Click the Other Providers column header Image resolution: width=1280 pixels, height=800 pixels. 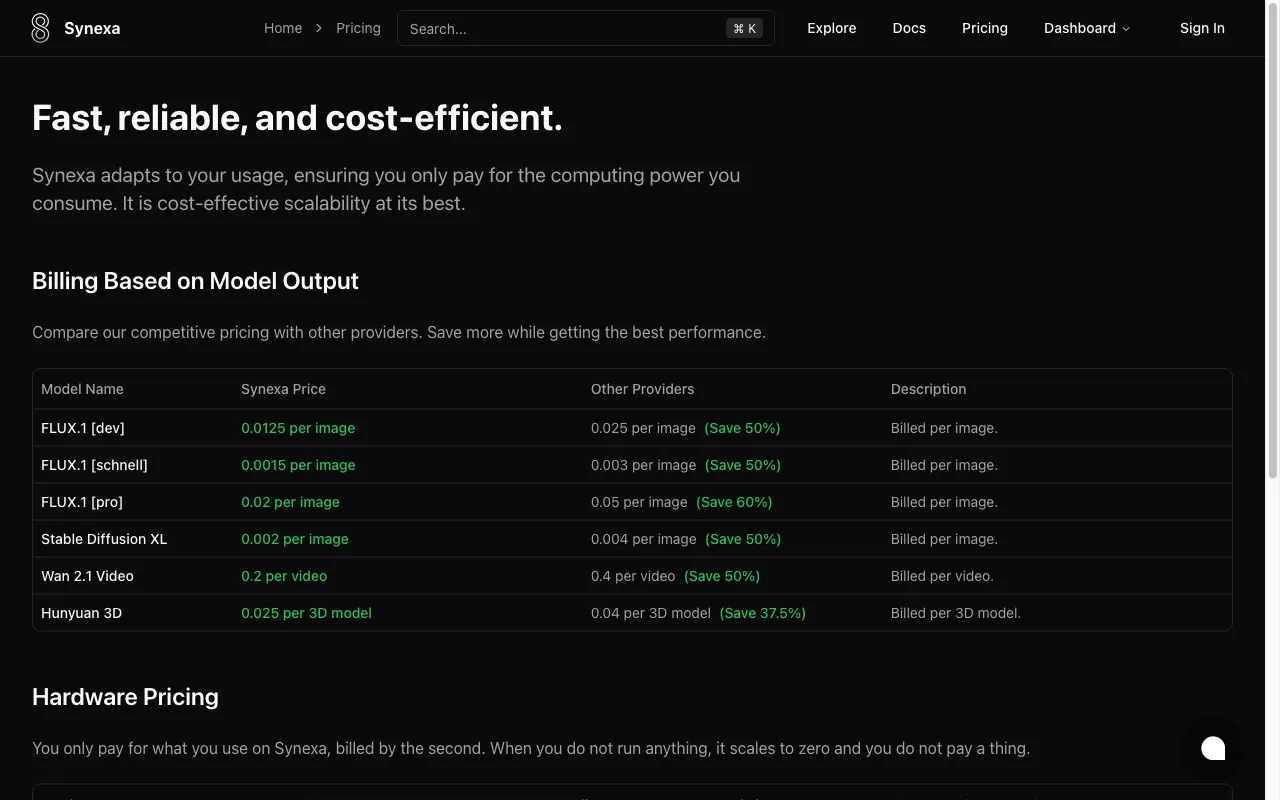point(642,389)
